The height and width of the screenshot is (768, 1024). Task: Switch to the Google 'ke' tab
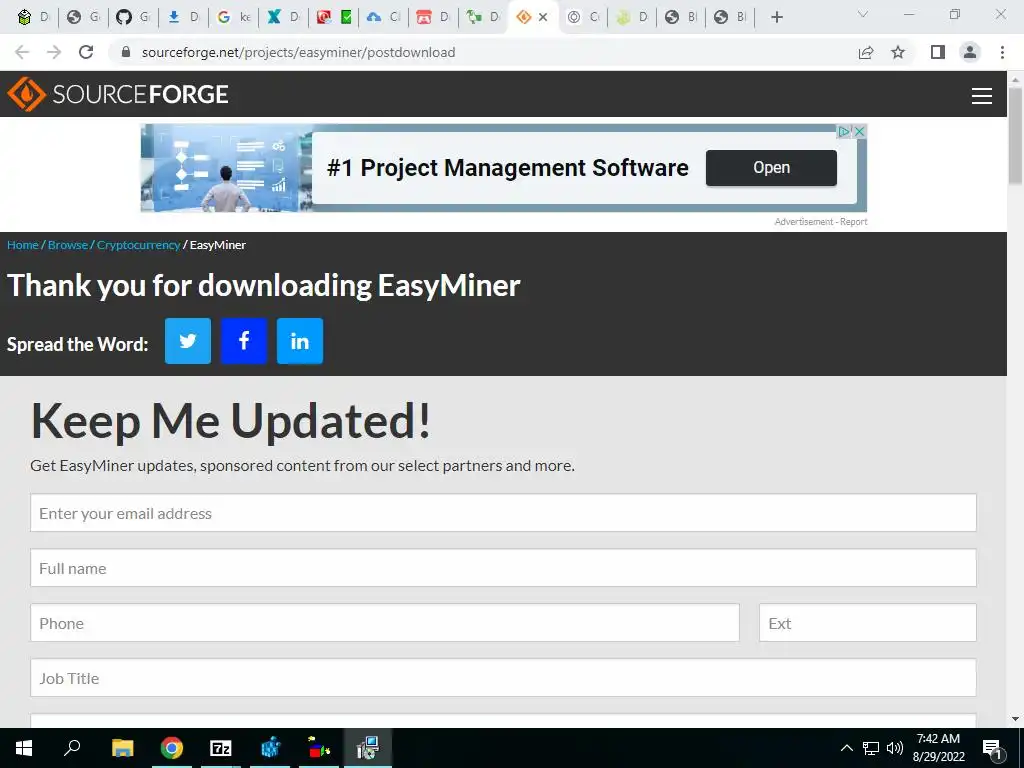(234, 18)
